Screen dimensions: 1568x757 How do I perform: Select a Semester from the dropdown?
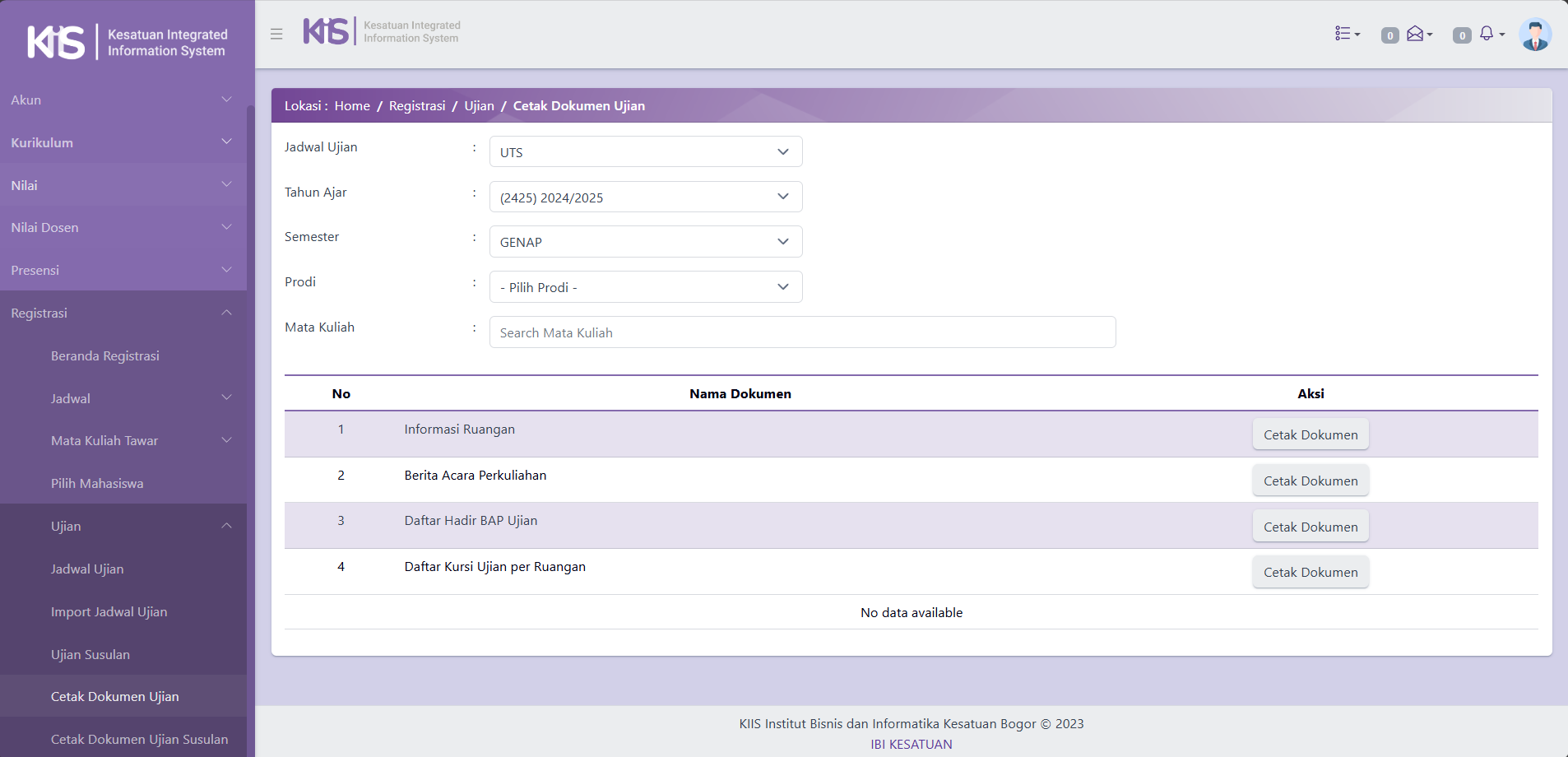tap(645, 242)
